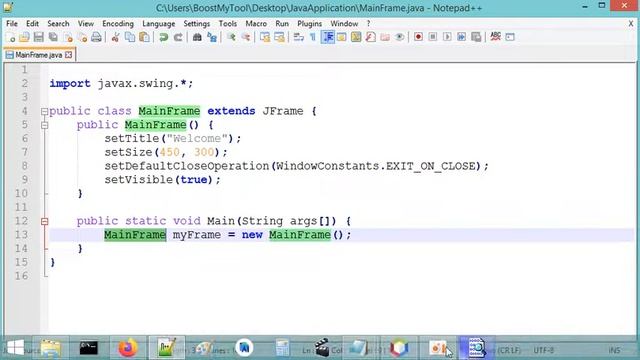Viewport: 640px width, 360px height.
Task: Click the Paste clipboard icon
Action: tap(144, 37)
